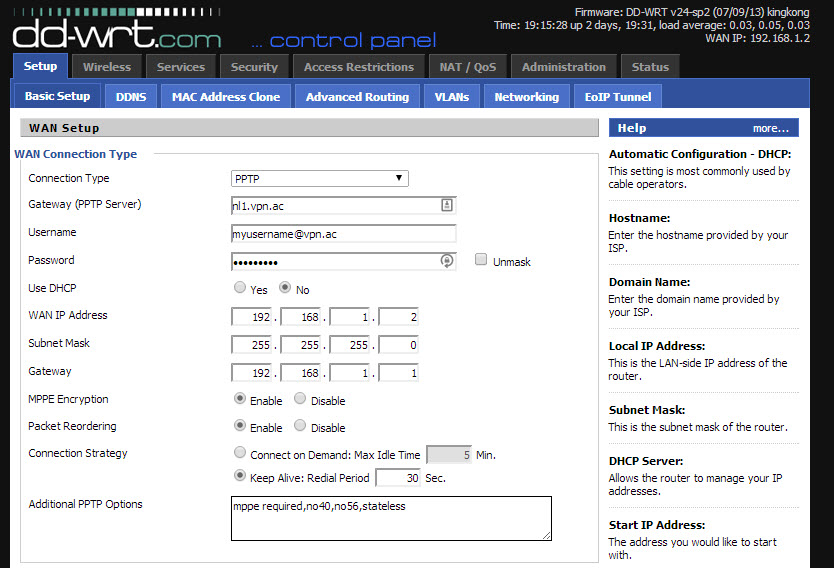Click the third octet of Subnet Mask
The height and width of the screenshot is (568, 834).
[349, 345]
